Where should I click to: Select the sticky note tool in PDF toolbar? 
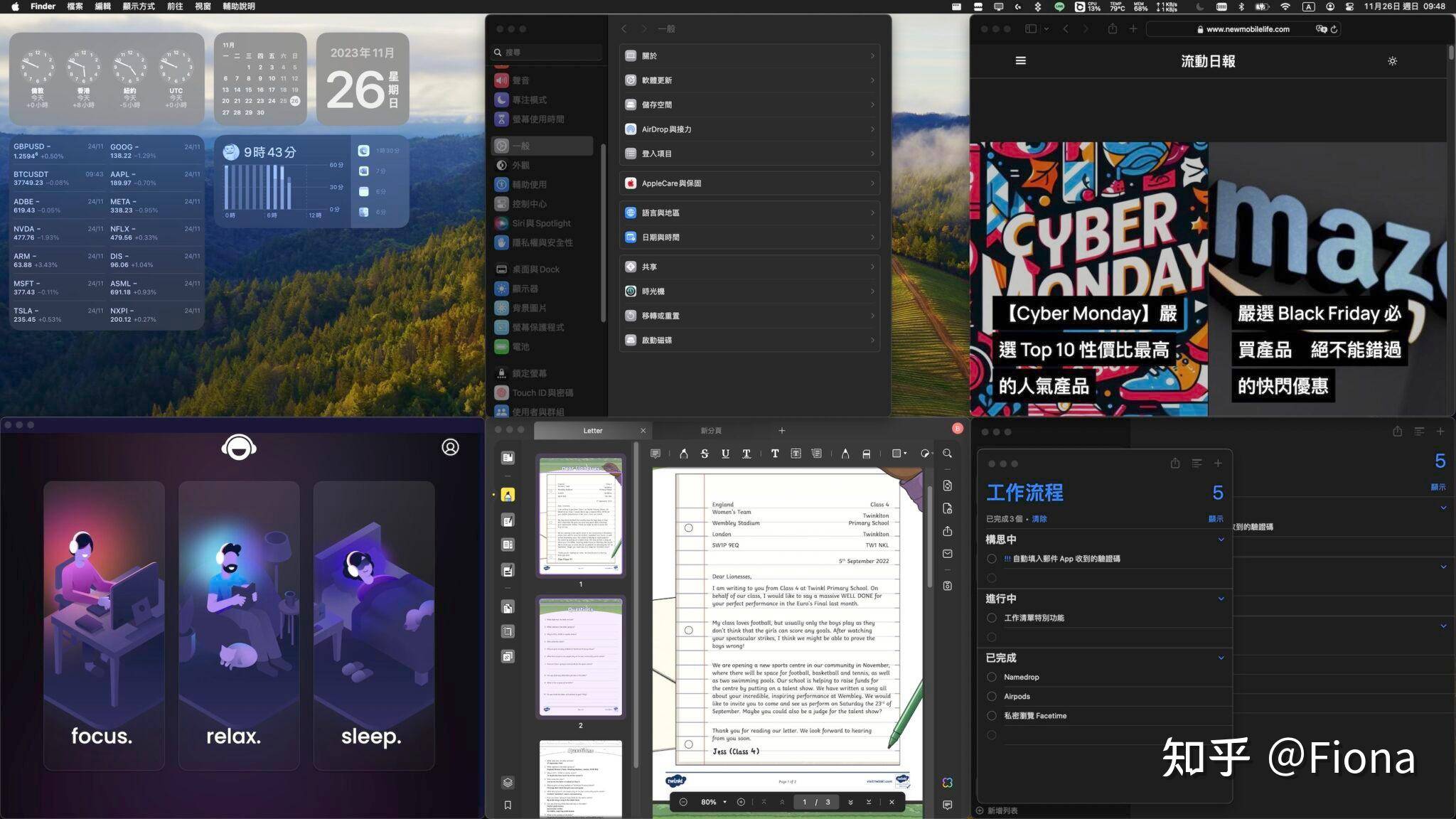coord(655,454)
